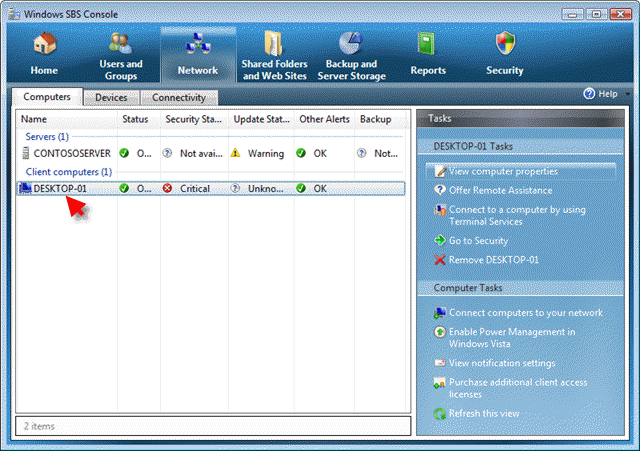
Task: Click the Offer Remote Assistance icon
Action: 440,190
